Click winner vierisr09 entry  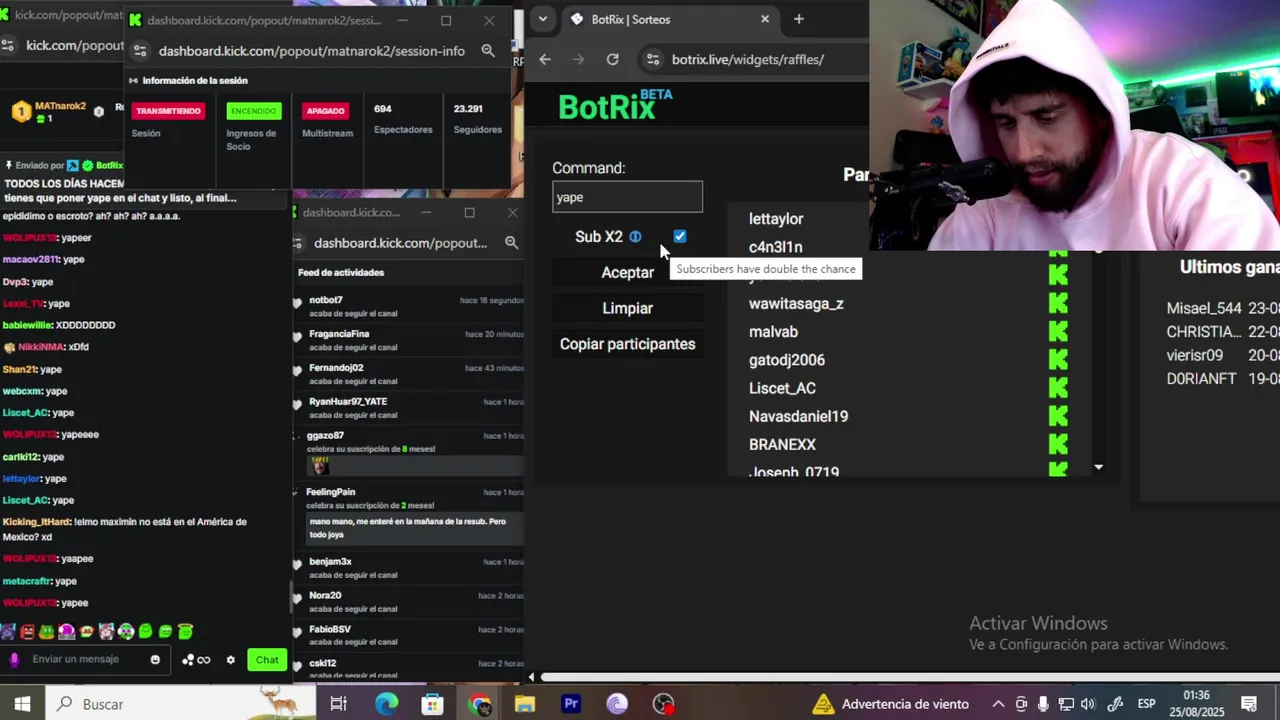[1223, 355]
